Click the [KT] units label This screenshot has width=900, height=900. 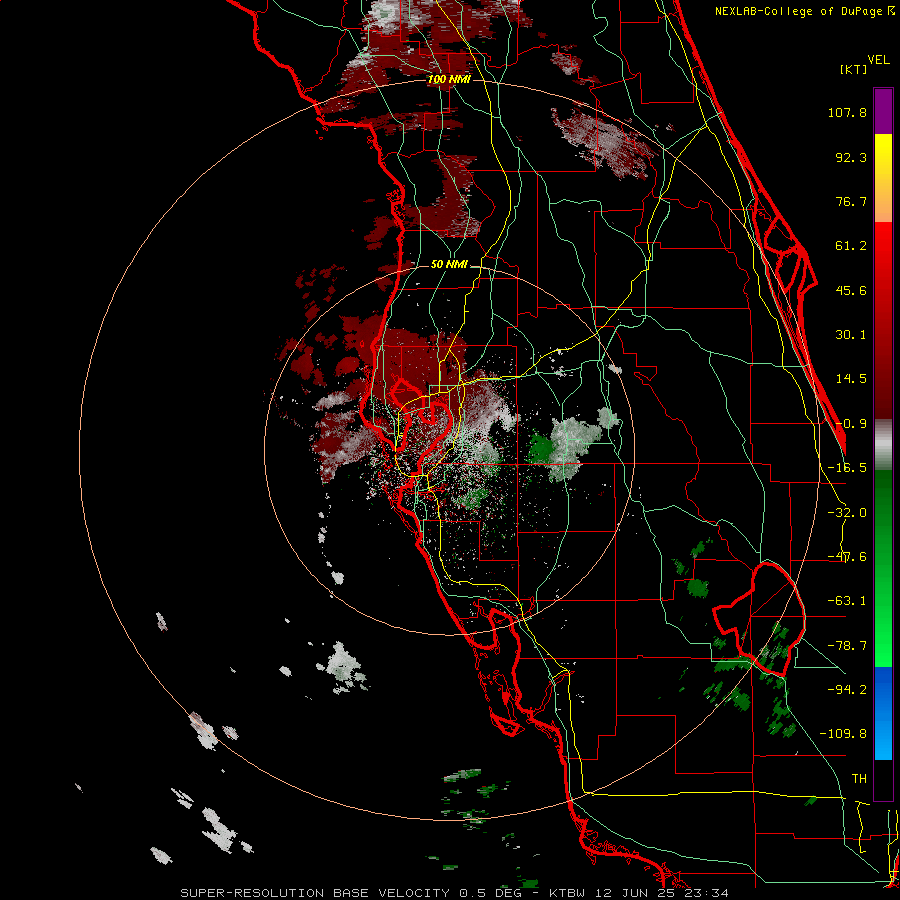(853, 69)
